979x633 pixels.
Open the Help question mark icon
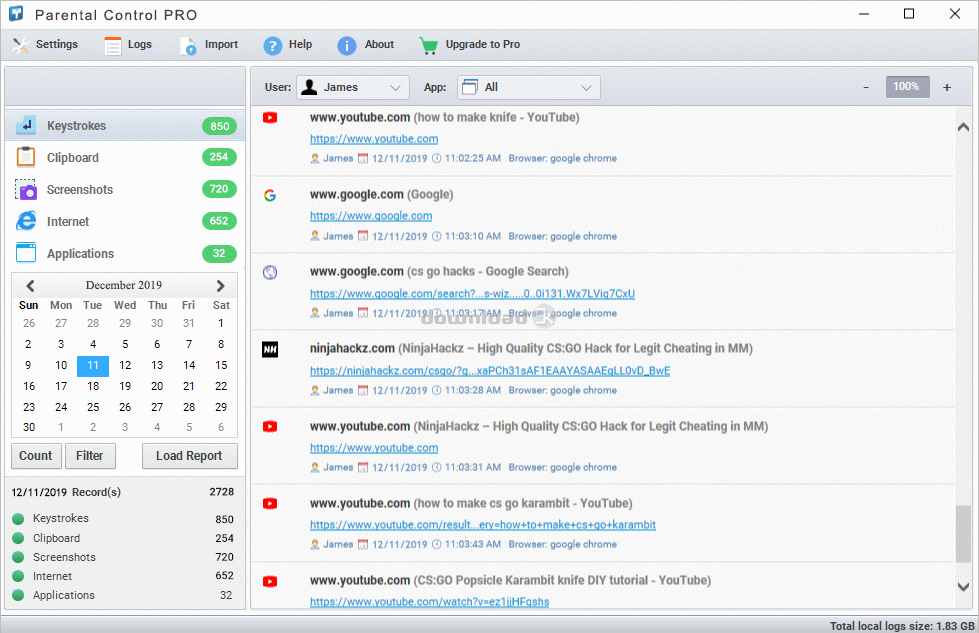click(x=273, y=45)
